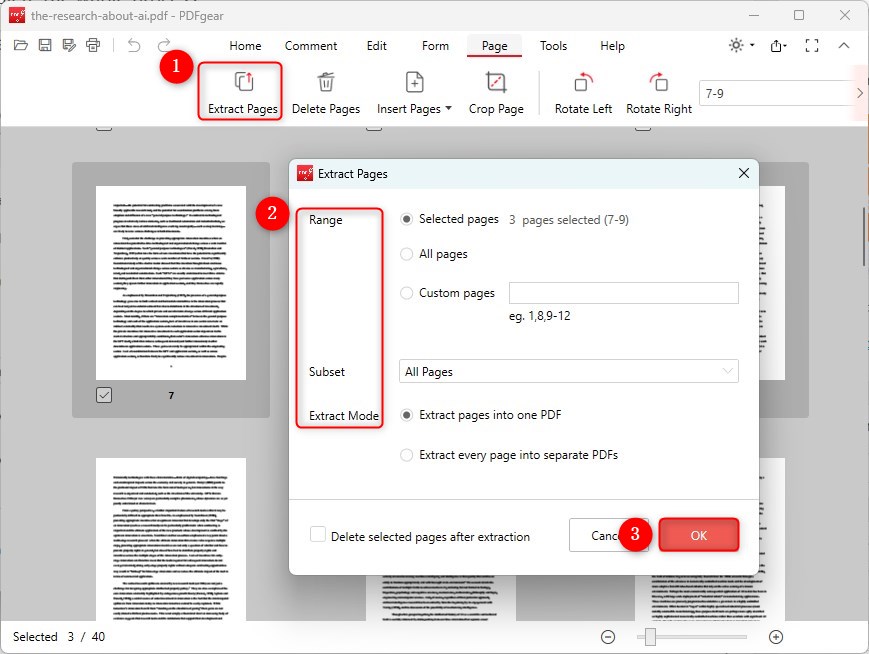Open the Tools menu tab
This screenshot has height=654, width=869.
[553, 46]
